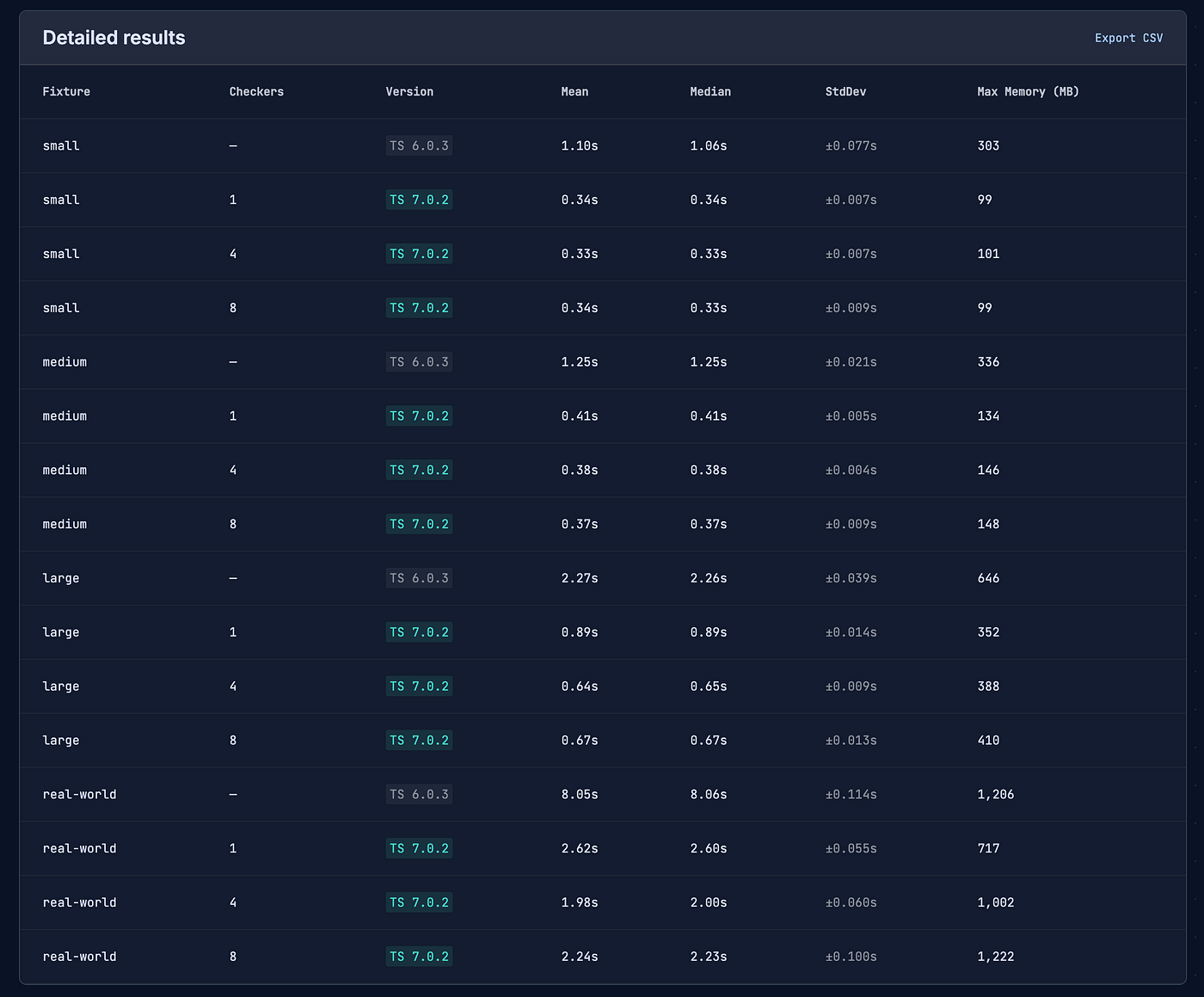Click the 646 max memory cell
The width and height of the screenshot is (1204, 997).
[x=988, y=579]
